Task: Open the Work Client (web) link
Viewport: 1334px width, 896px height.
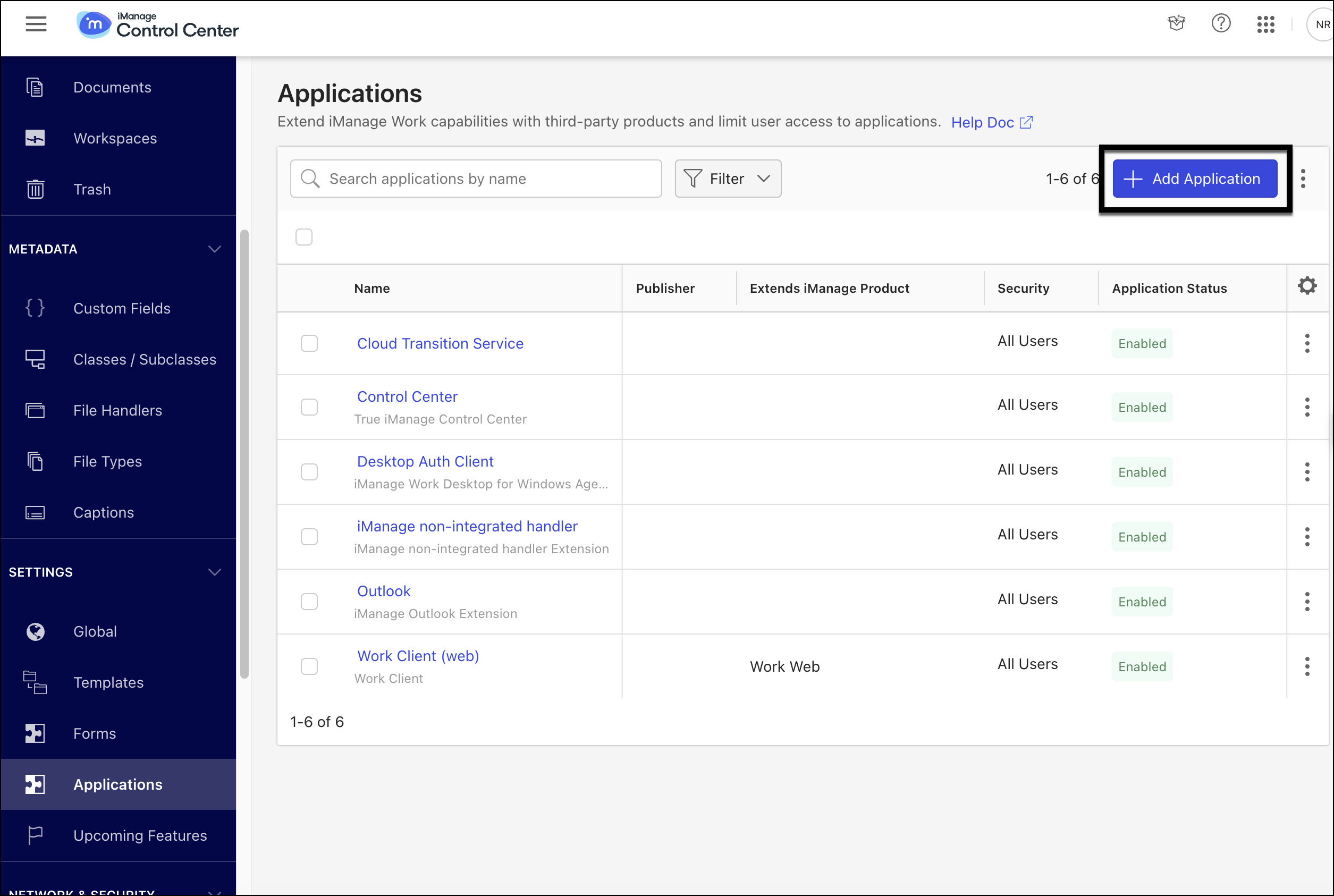Action: [x=418, y=656]
